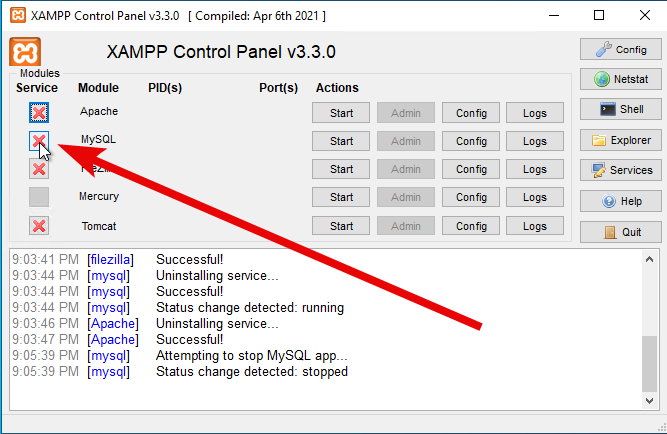667x434 pixels.
Task: Open the control panel Config with wrench icon
Action: click(621, 49)
